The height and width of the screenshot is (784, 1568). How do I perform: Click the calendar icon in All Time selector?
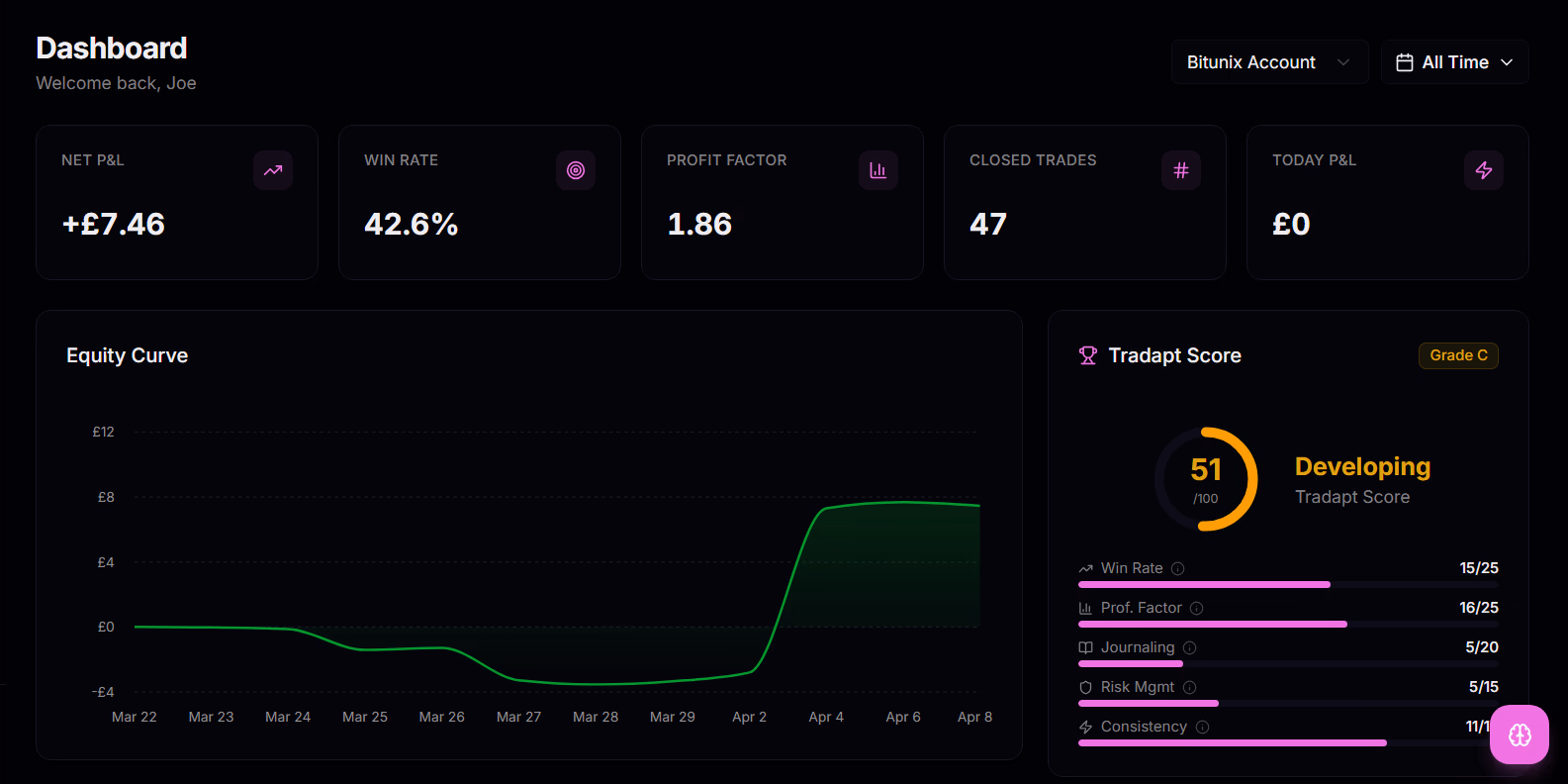tap(1405, 62)
